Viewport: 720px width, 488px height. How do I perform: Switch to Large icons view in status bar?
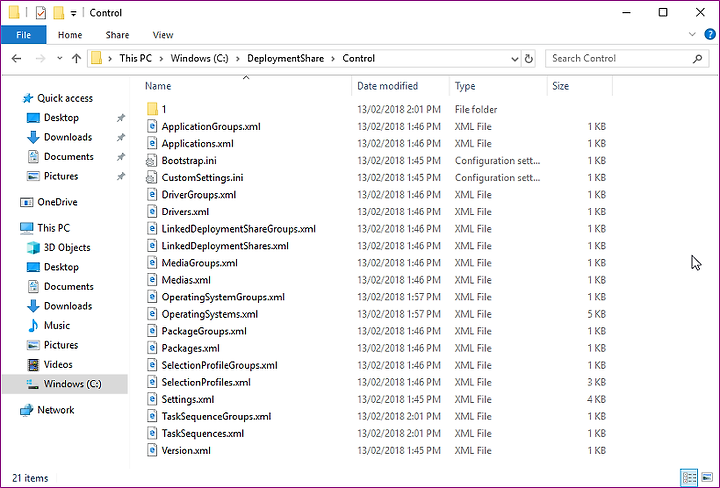pyautogui.click(x=707, y=478)
